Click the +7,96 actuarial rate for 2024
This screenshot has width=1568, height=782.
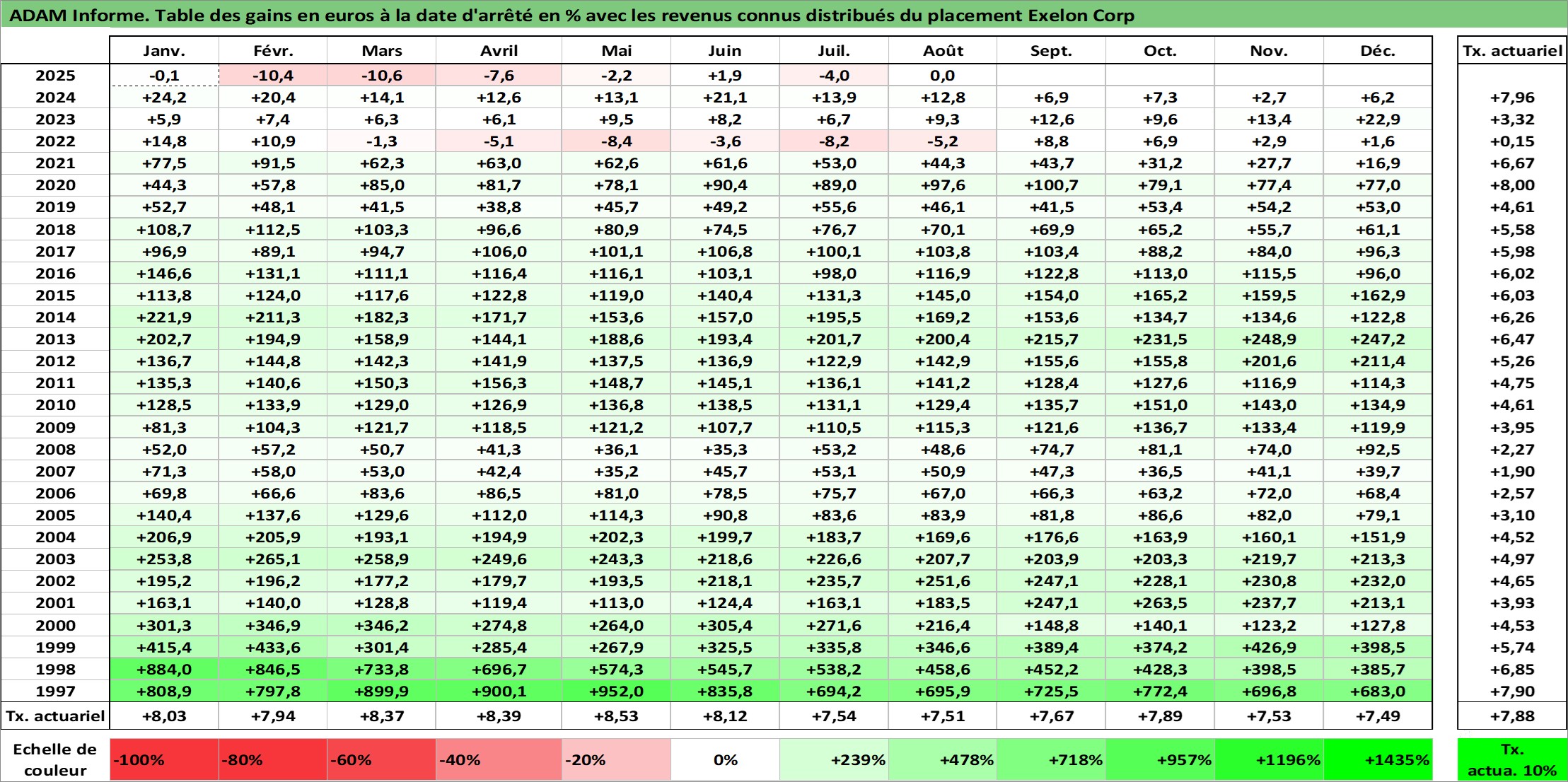coord(1512,97)
